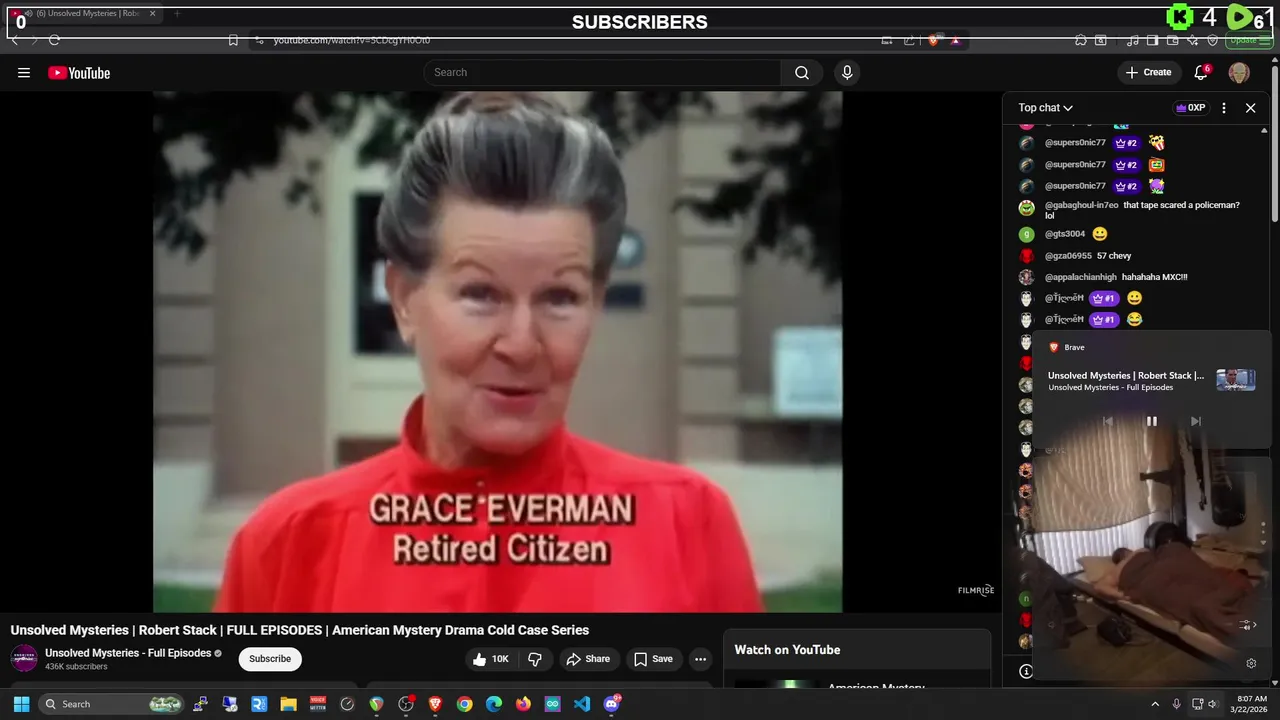The height and width of the screenshot is (720, 1280).
Task: Pause media in Brave media popup
Action: tap(1151, 421)
